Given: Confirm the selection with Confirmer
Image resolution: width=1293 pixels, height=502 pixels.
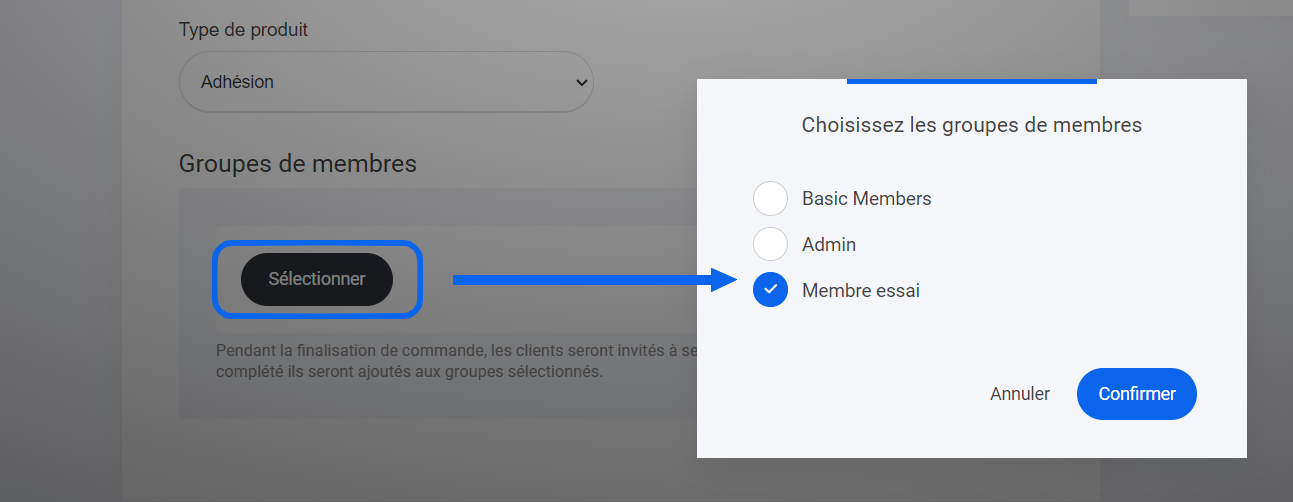Looking at the screenshot, I should point(1136,394).
